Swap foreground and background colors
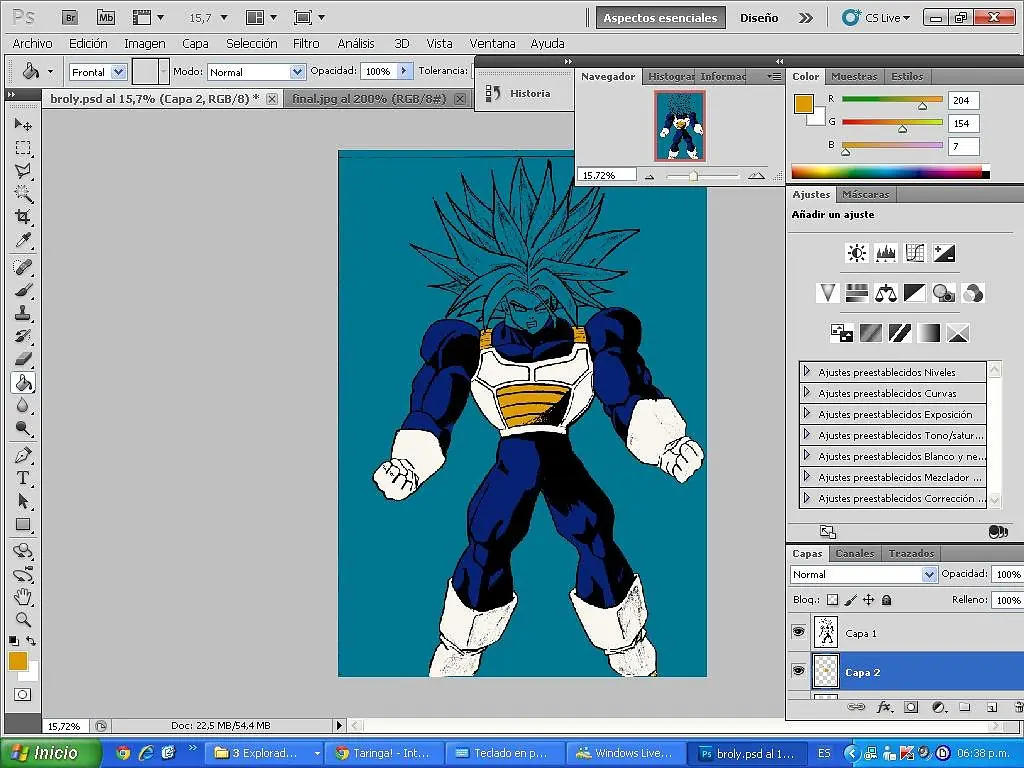1024x768 pixels. coord(31,641)
